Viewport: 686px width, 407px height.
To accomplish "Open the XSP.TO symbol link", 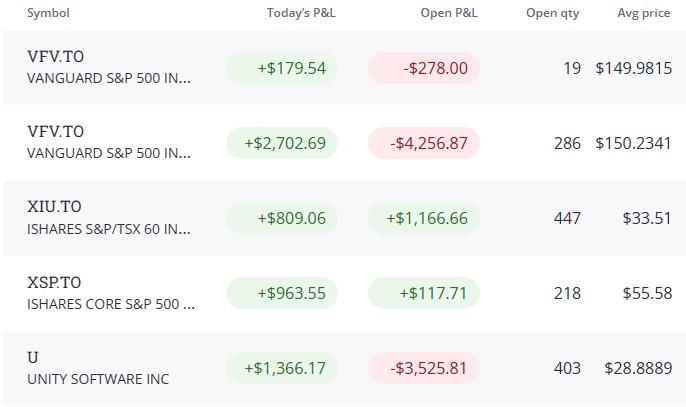I will click(x=54, y=282).
